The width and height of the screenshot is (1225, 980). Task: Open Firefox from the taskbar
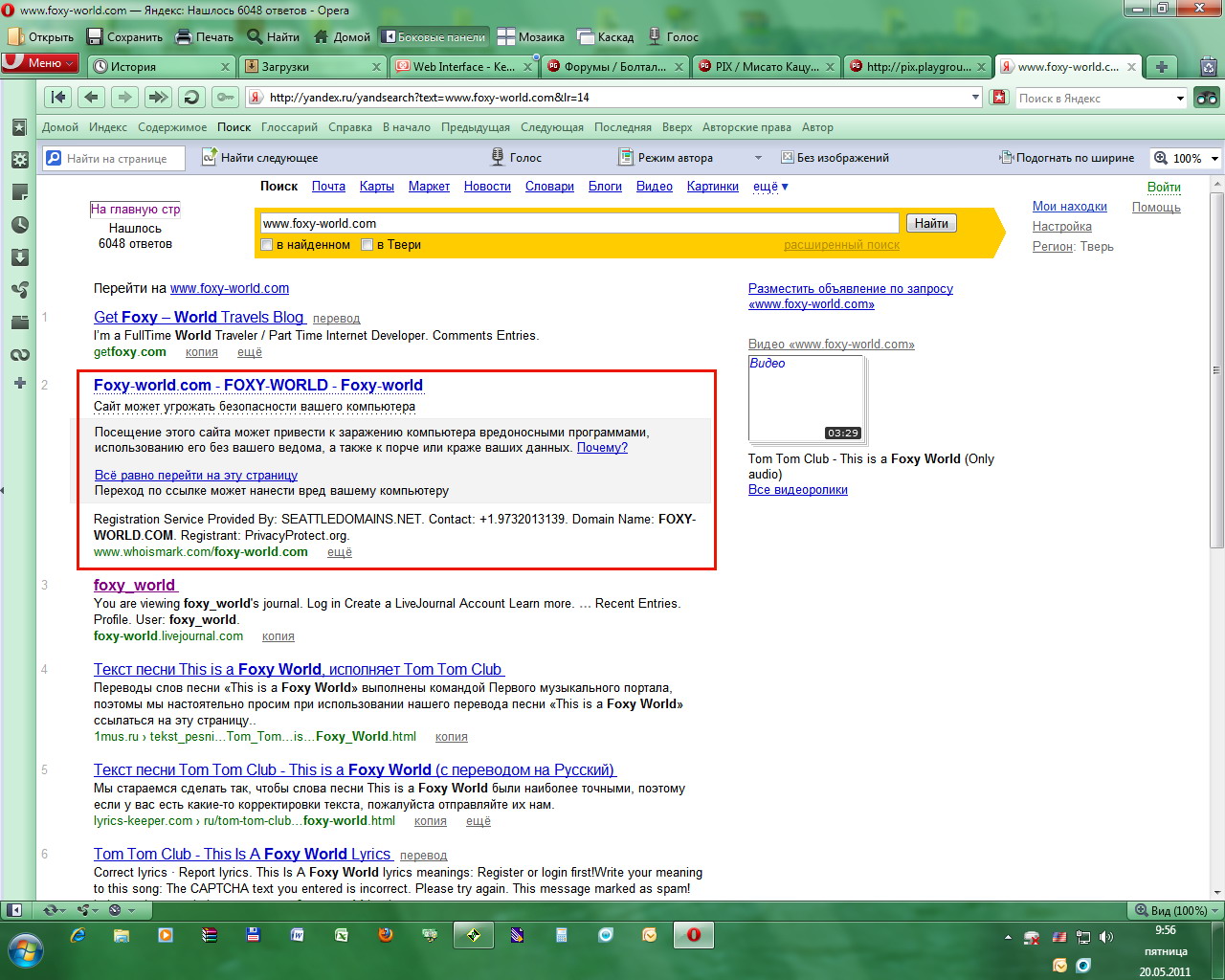pyautogui.click(x=386, y=935)
